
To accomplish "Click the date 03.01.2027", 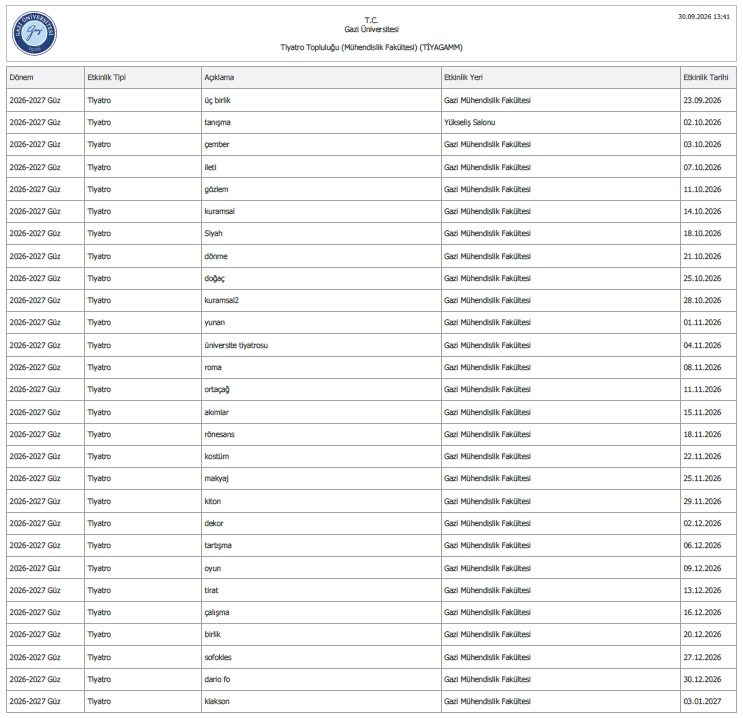I will click(x=702, y=701).
